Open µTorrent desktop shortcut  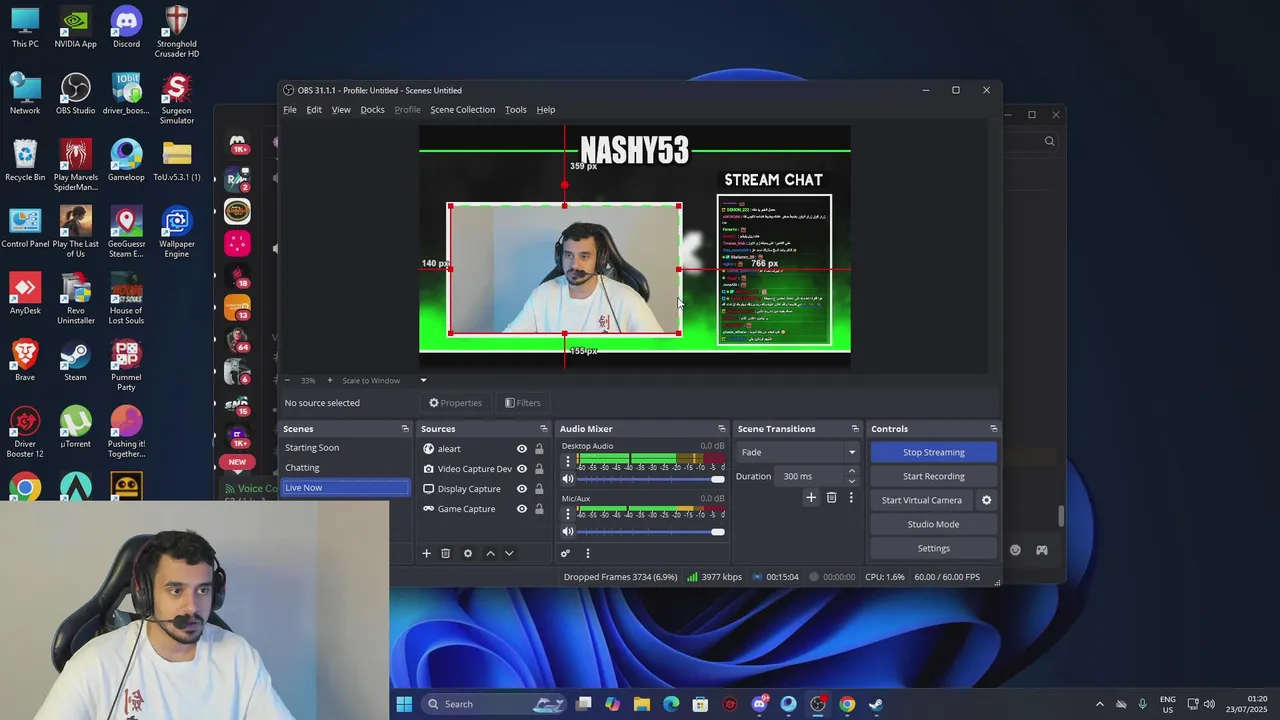coord(76,428)
